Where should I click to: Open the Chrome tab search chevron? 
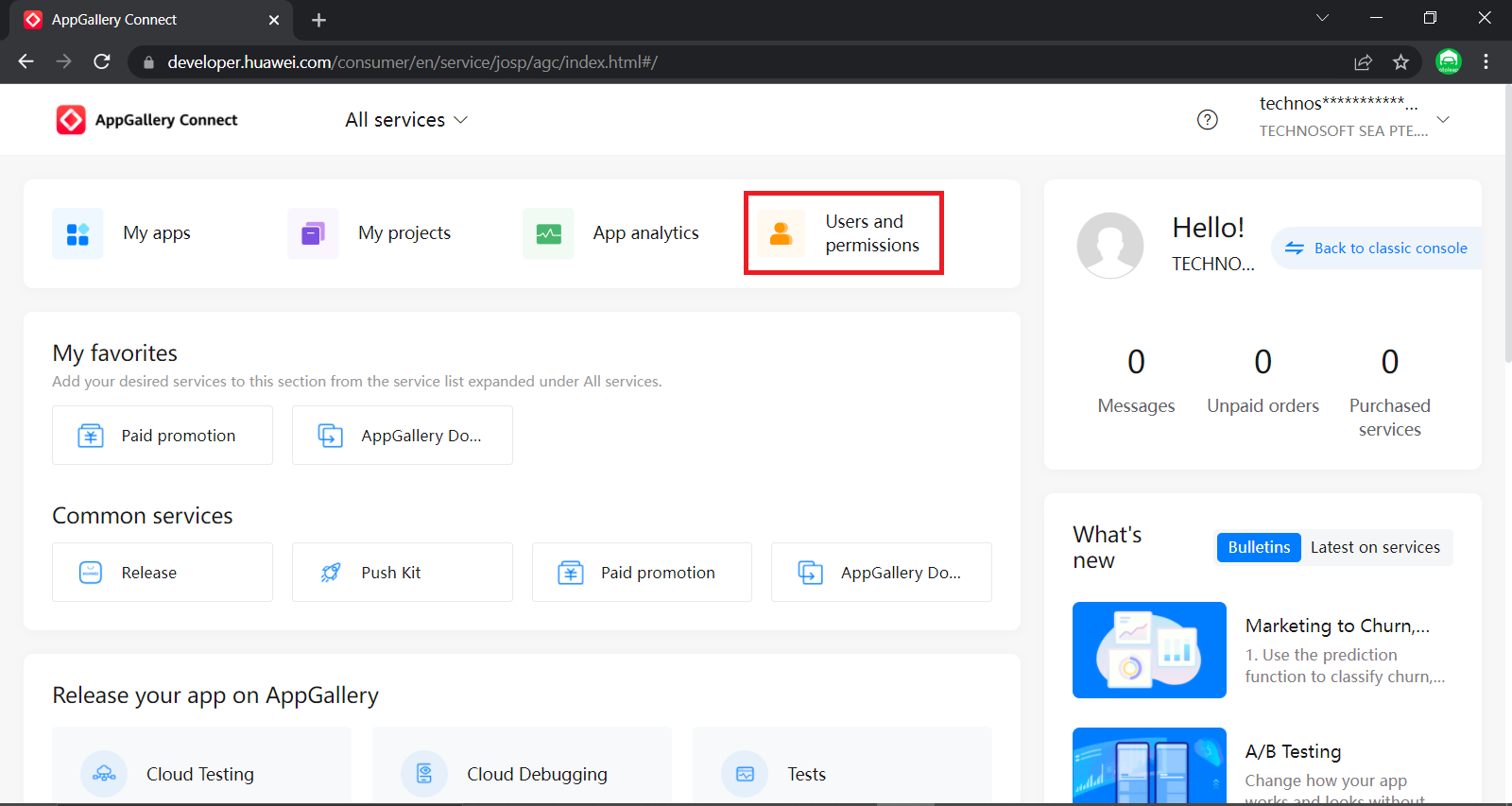1322,18
